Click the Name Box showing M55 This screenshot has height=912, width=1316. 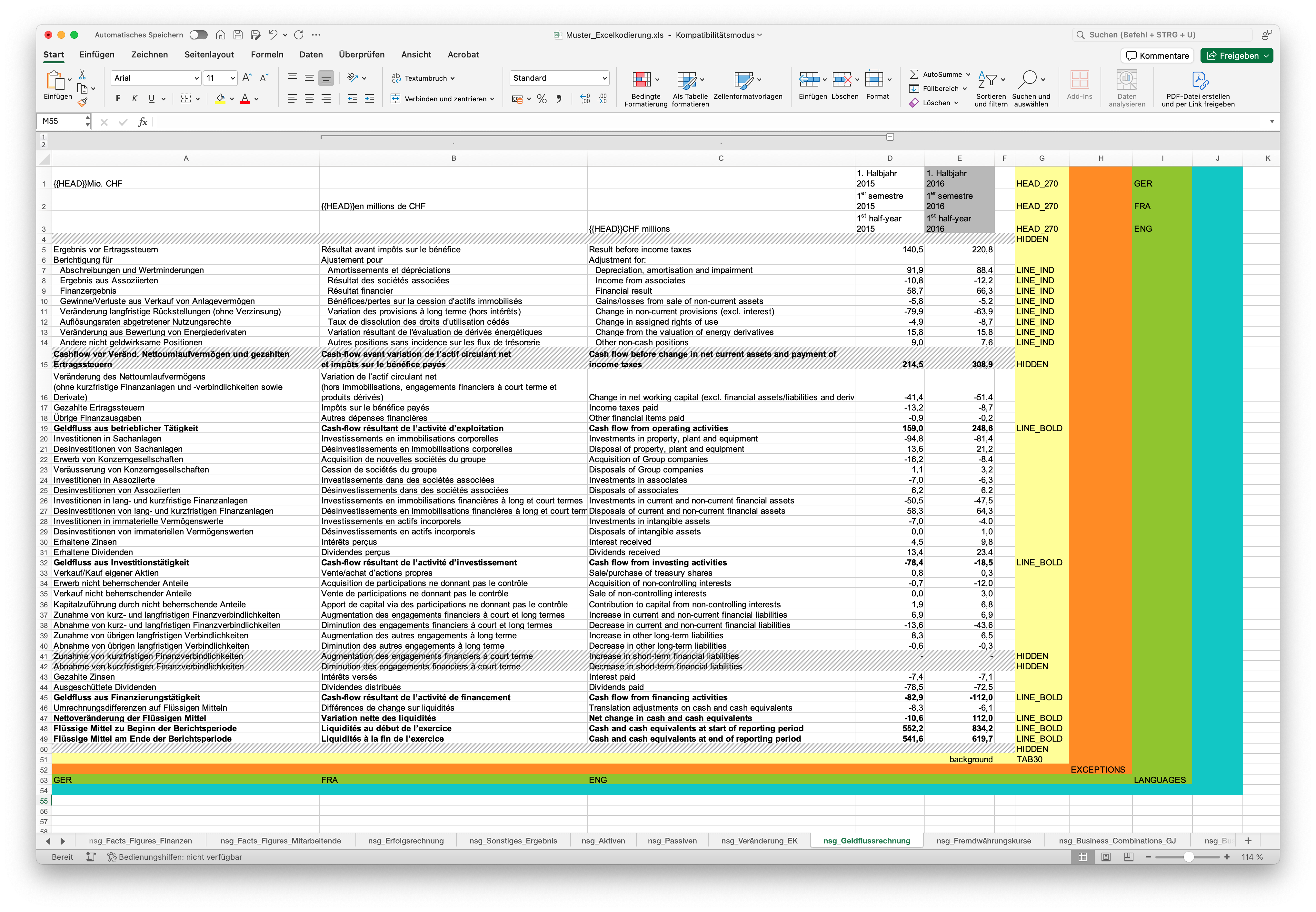coord(61,121)
